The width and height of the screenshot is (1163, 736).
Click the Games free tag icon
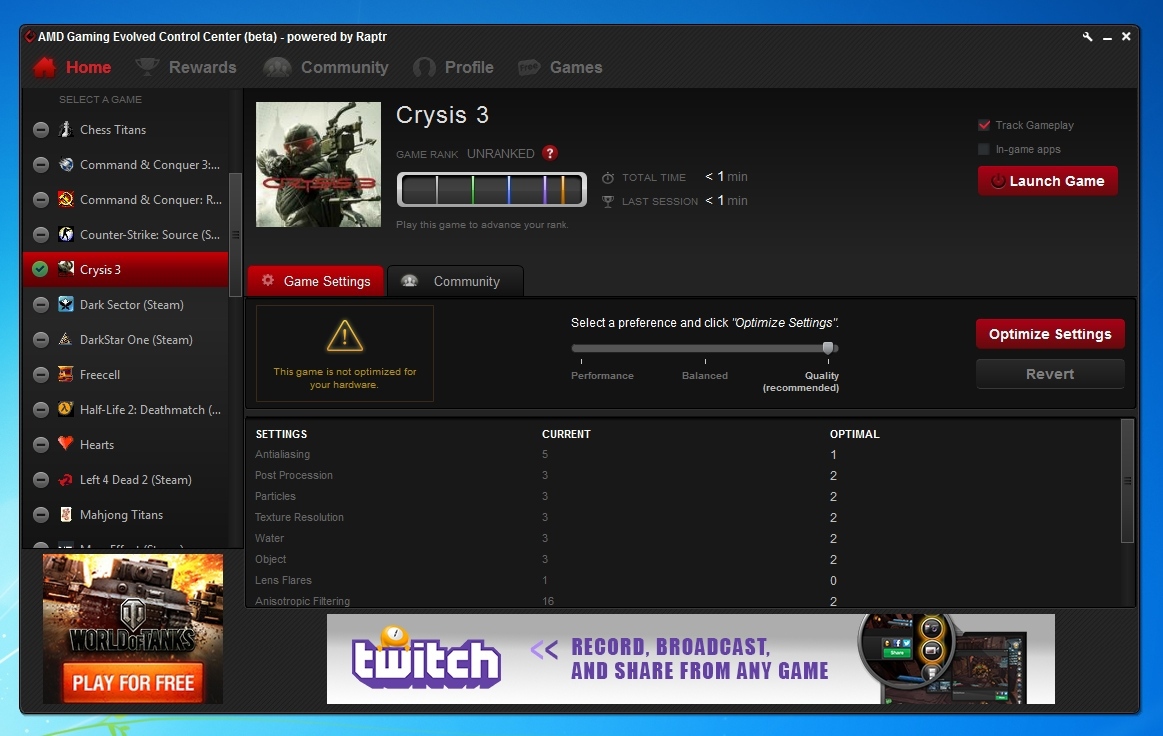click(529, 68)
